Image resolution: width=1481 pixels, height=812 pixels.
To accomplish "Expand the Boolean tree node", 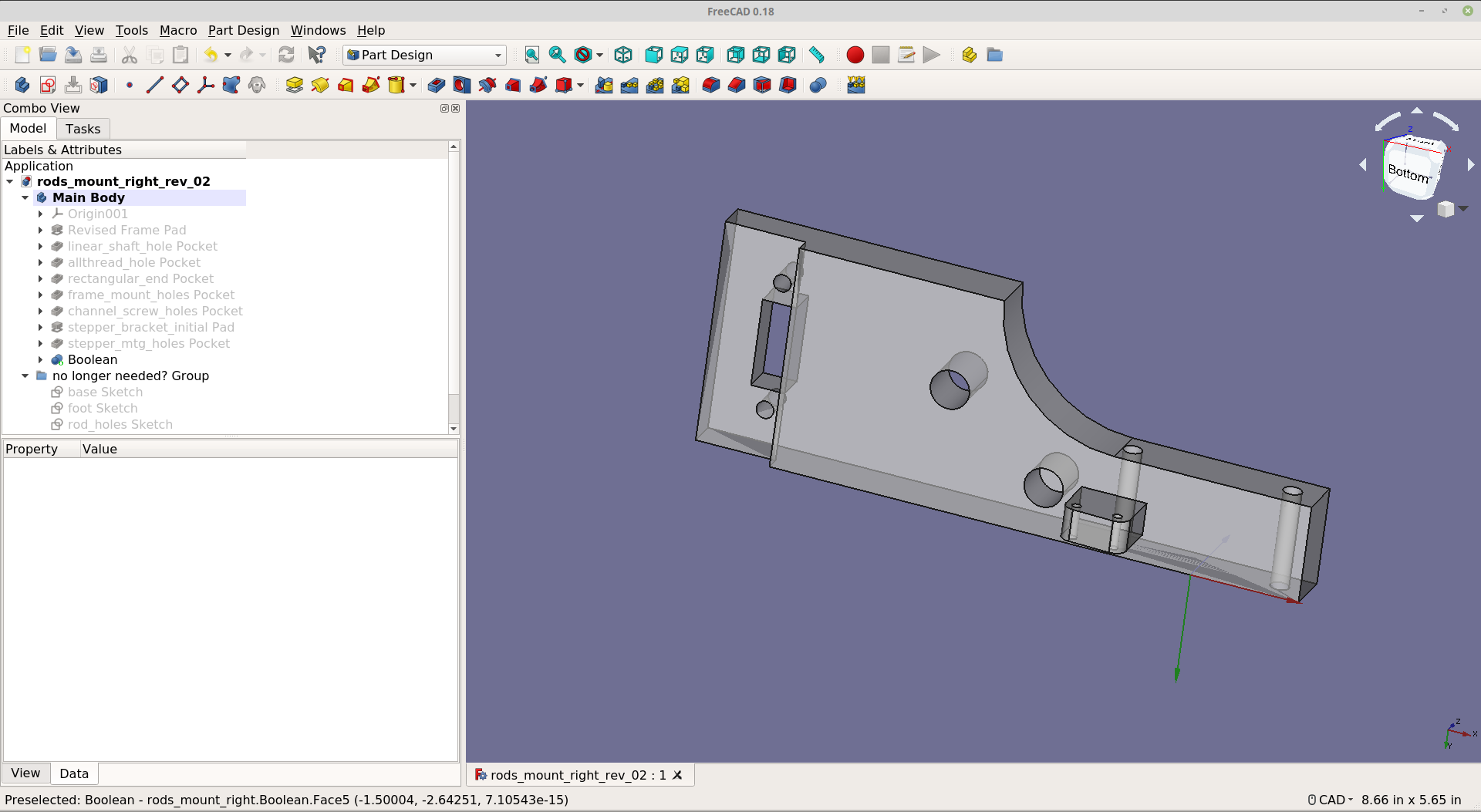I will [x=41, y=359].
